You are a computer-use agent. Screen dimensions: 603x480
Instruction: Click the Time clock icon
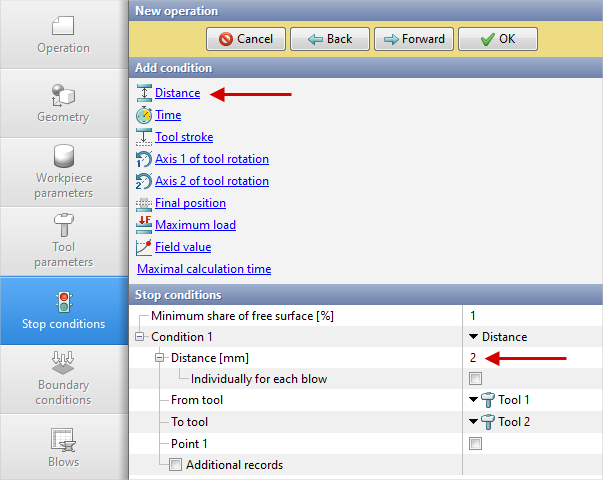click(x=144, y=115)
